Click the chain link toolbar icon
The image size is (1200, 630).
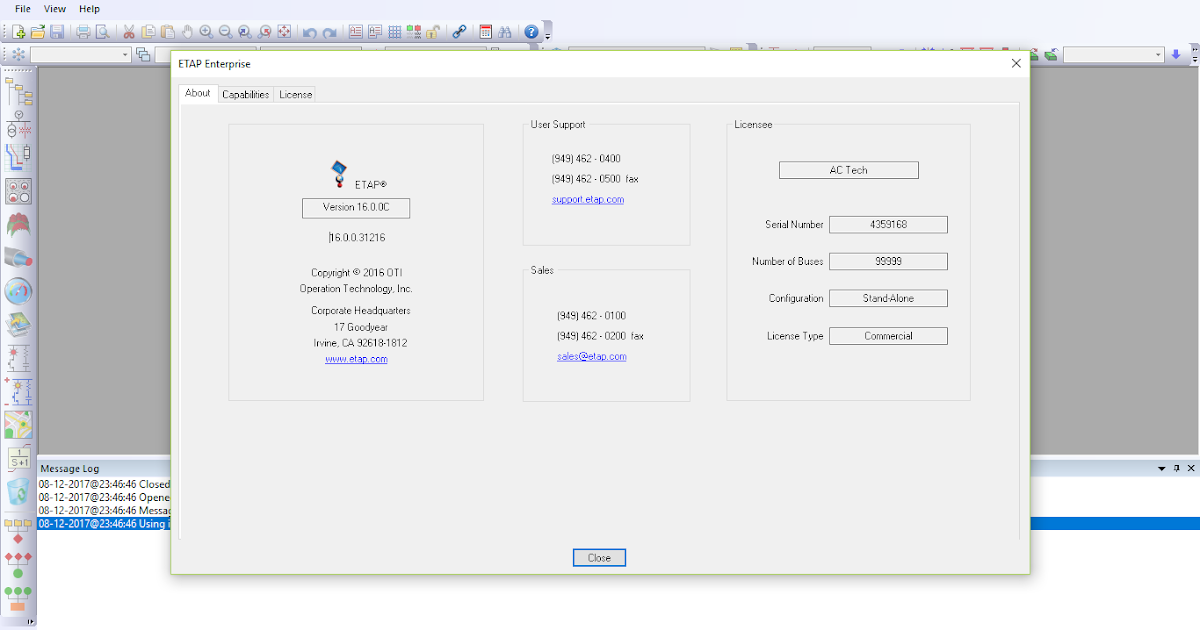click(x=459, y=32)
